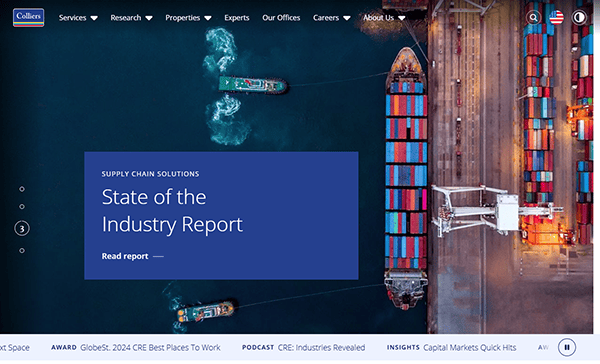Open the Properties menu

click(x=183, y=18)
